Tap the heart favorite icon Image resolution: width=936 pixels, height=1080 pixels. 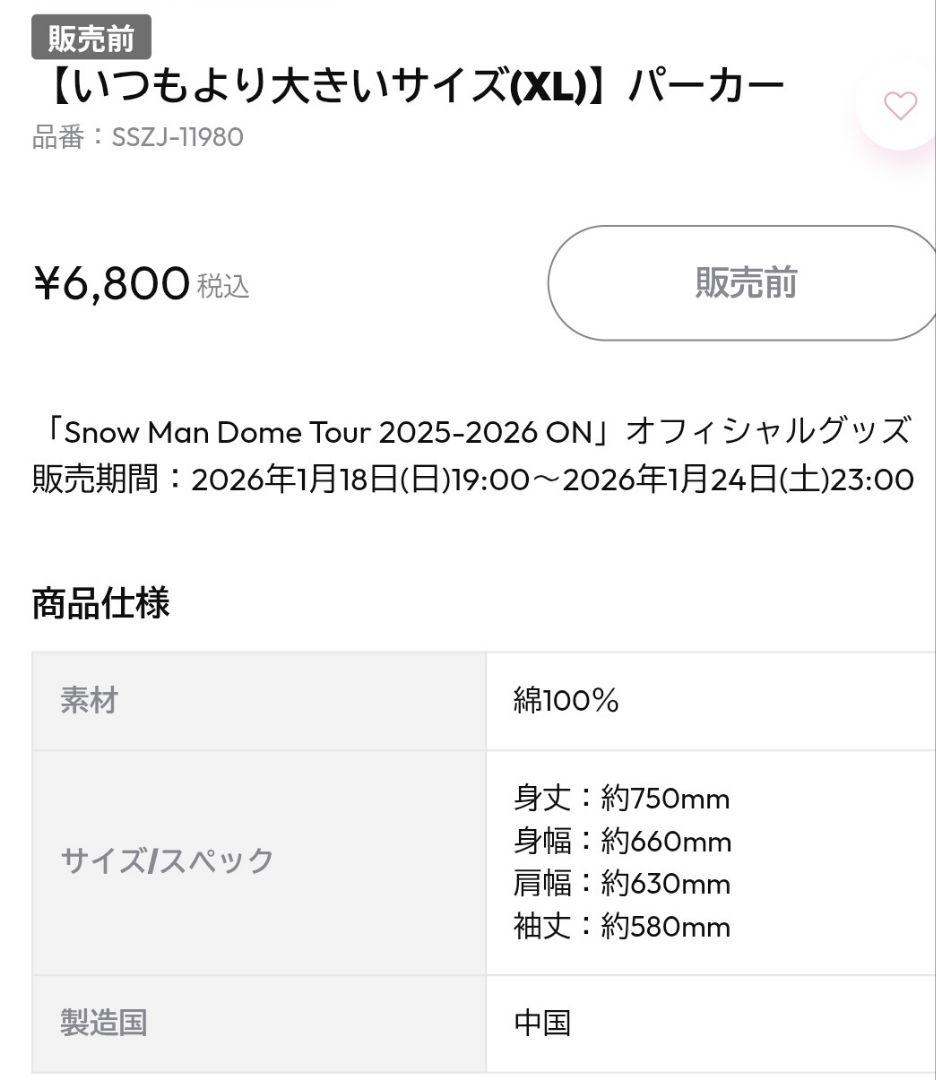[900, 106]
